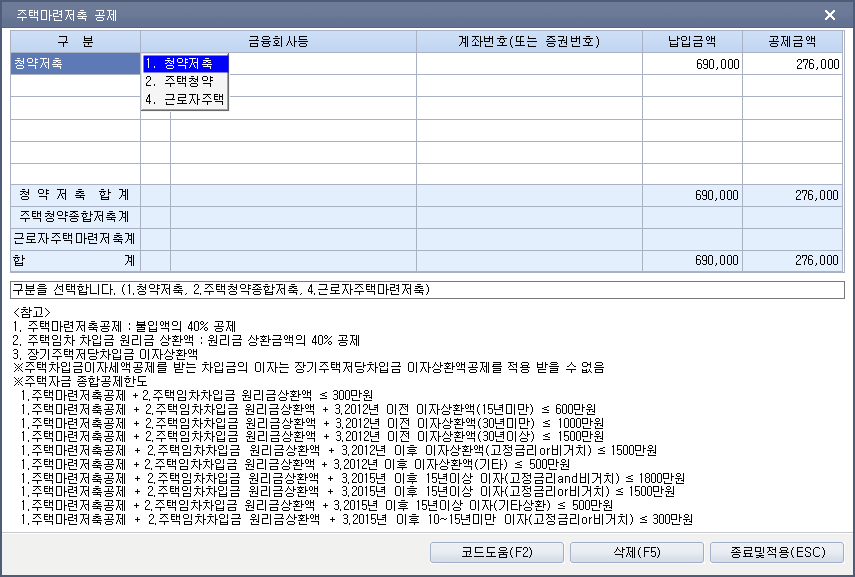Click the ※주택자금 종합공제한도 line
Screen dimensions: 855x577
point(80,381)
